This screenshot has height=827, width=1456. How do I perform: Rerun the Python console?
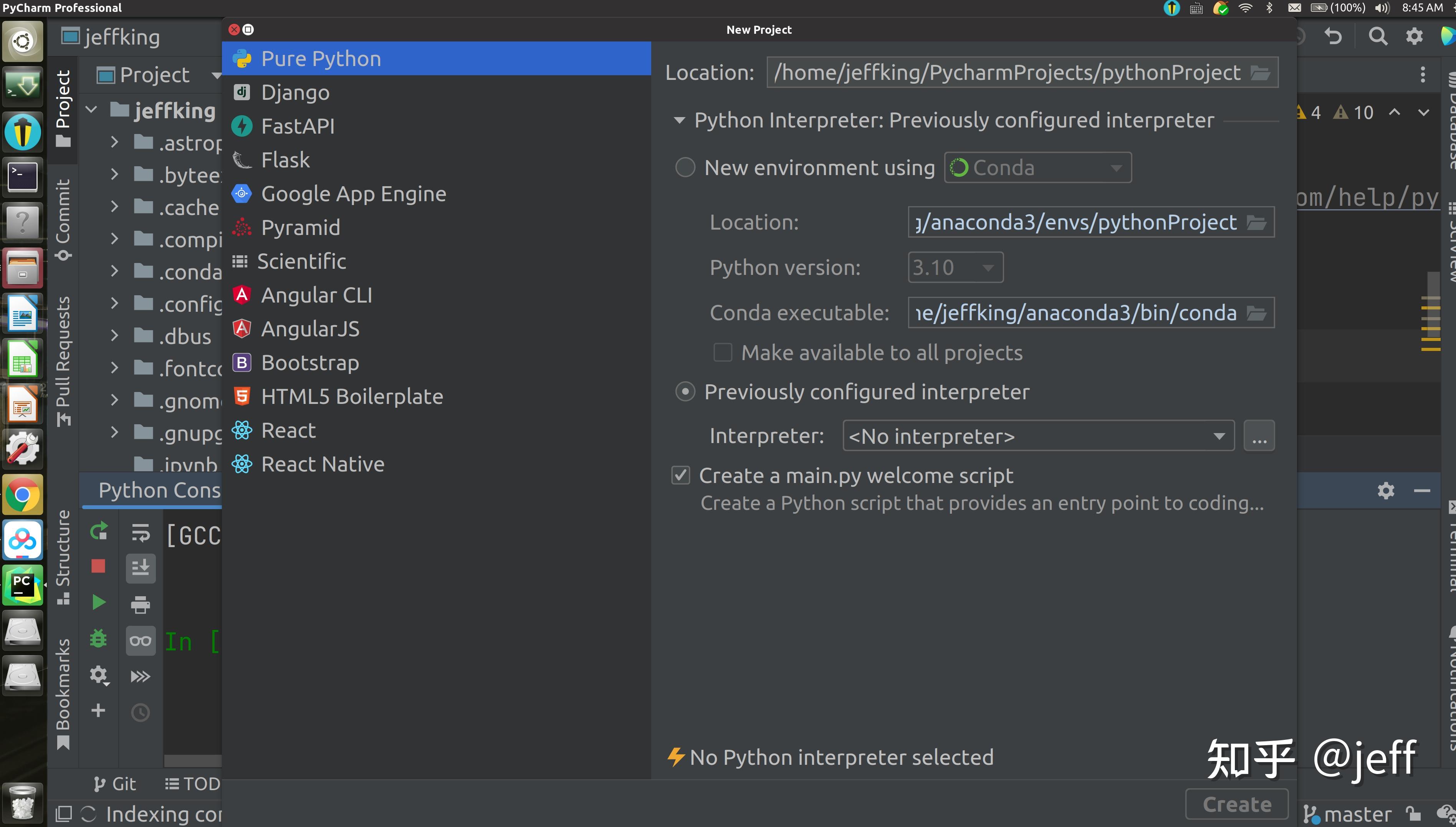coord(99,531)
